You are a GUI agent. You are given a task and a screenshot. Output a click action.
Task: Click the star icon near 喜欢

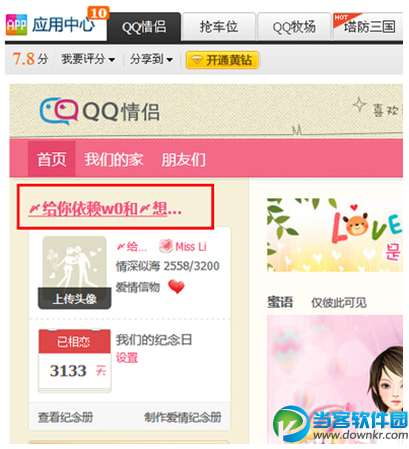360,105
